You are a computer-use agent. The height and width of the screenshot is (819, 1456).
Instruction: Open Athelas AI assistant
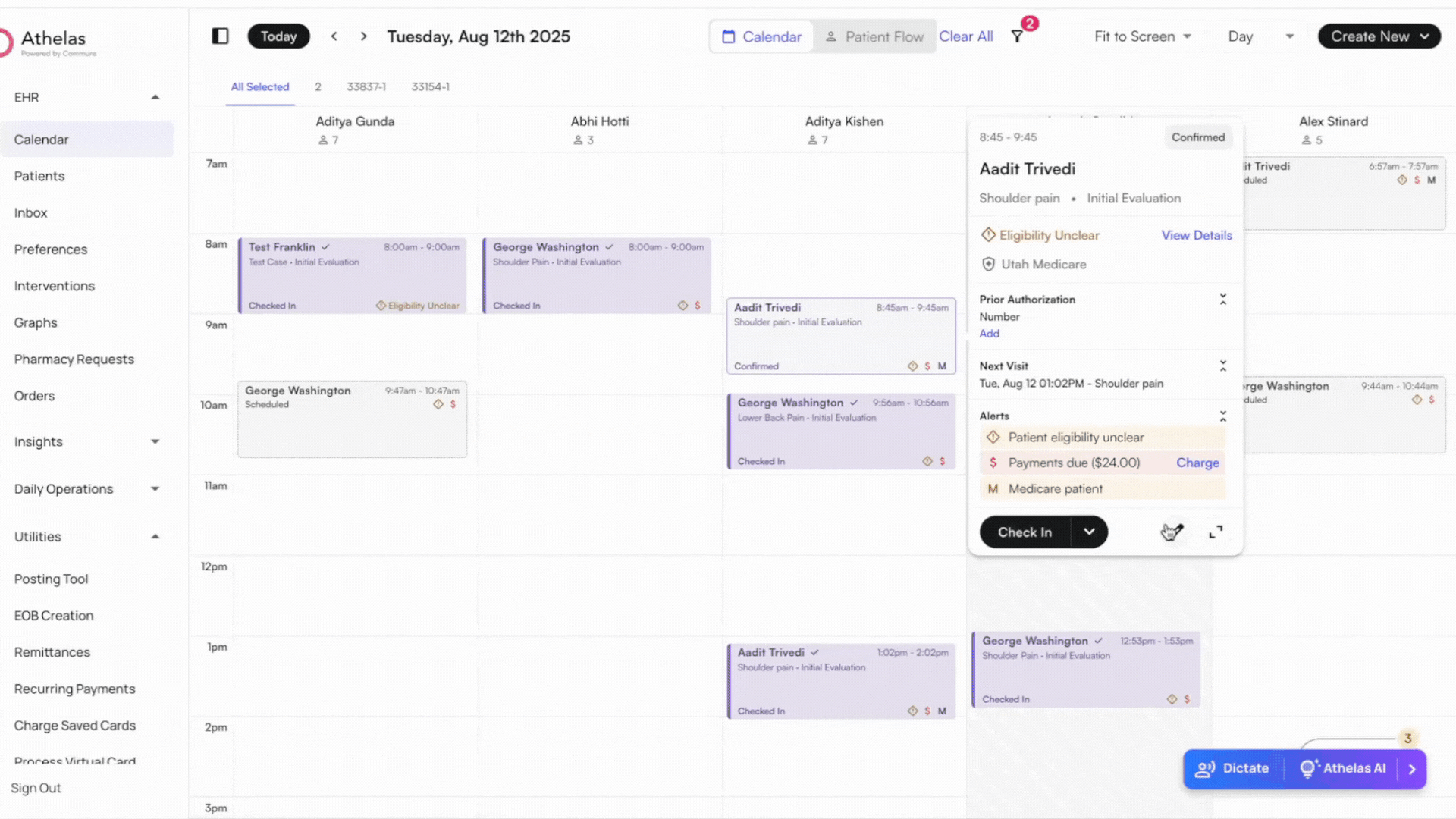click(x=1344, y=768)
